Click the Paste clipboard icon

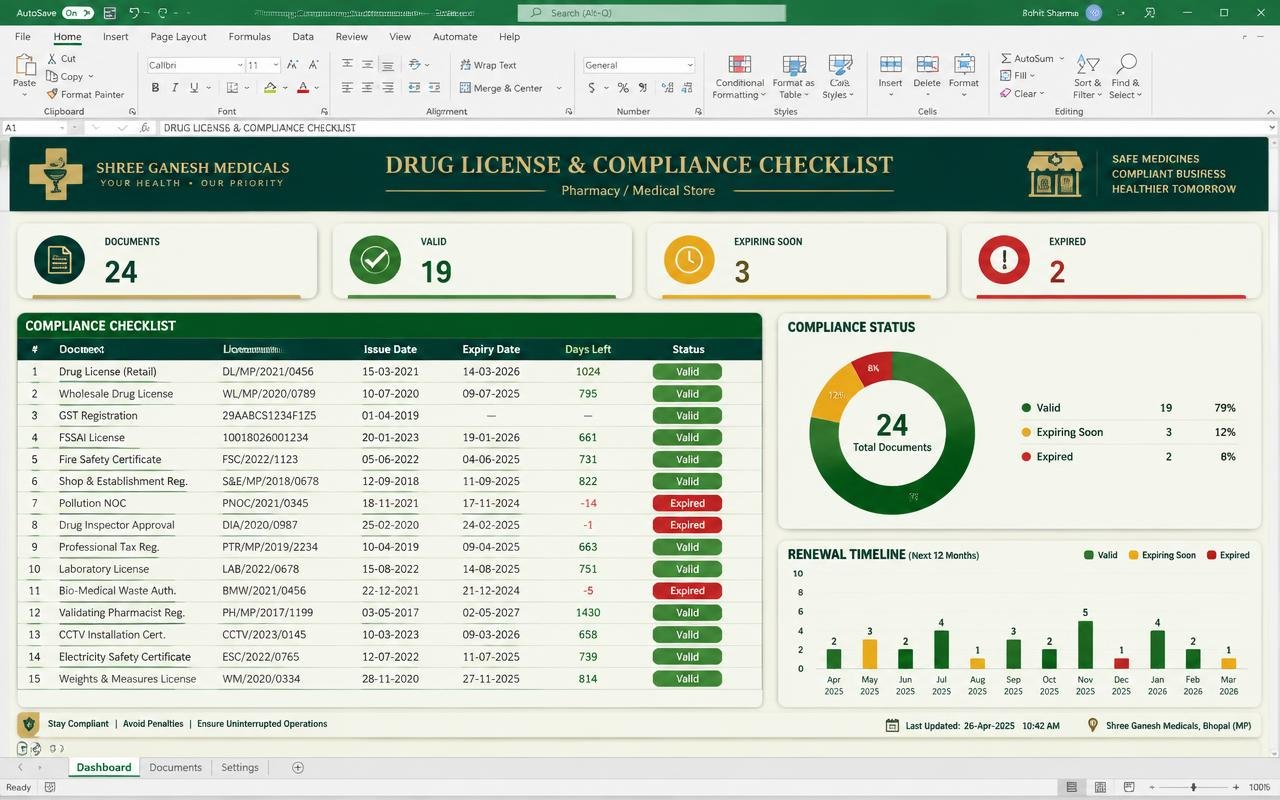point(24,66)
